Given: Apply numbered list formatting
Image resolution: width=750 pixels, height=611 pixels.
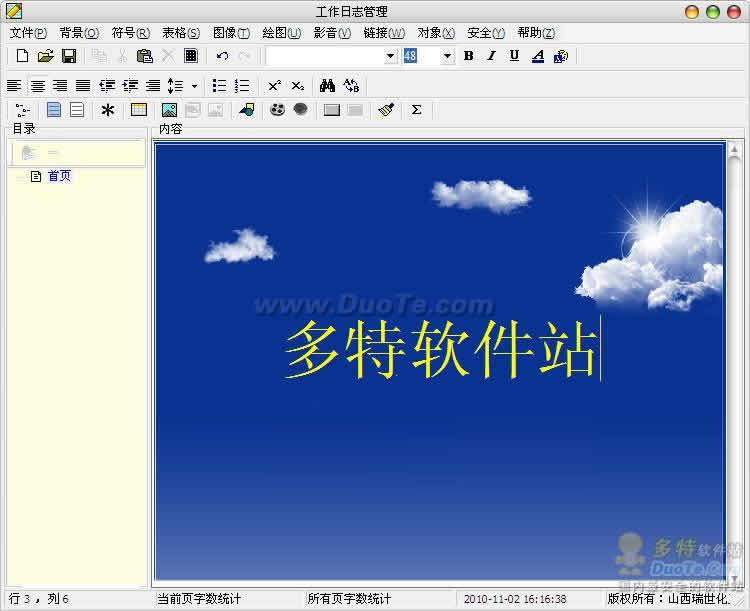Looking at the screenshot, I should point(242,86).
